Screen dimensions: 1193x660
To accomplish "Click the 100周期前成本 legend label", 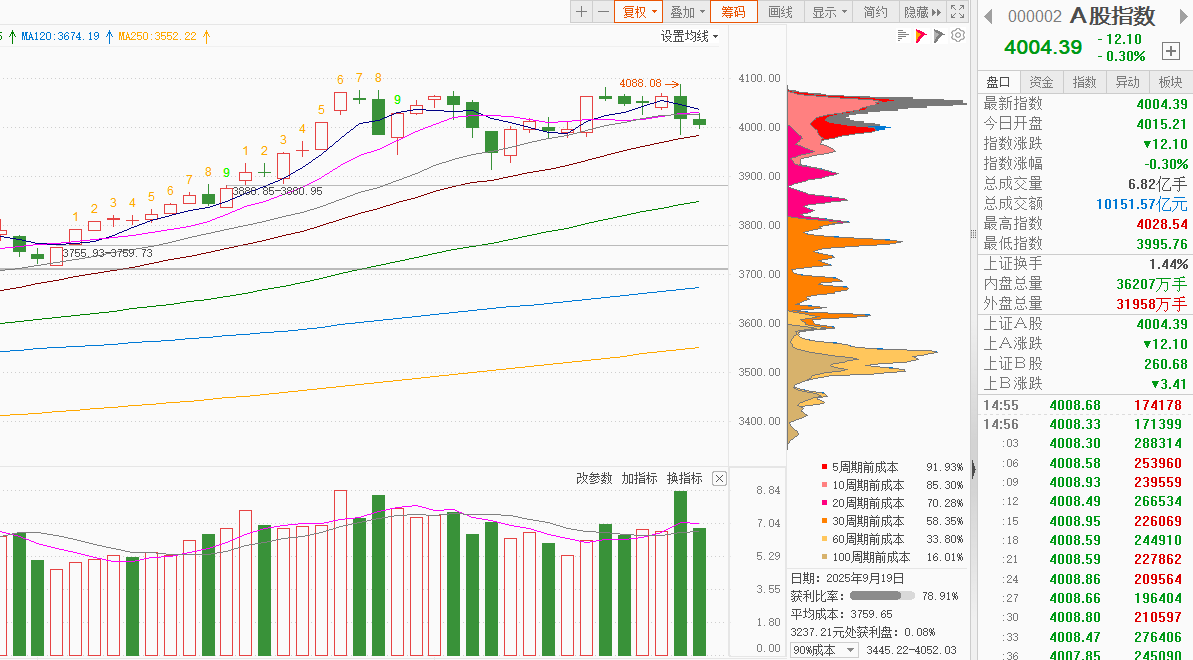I will [870, 557].
